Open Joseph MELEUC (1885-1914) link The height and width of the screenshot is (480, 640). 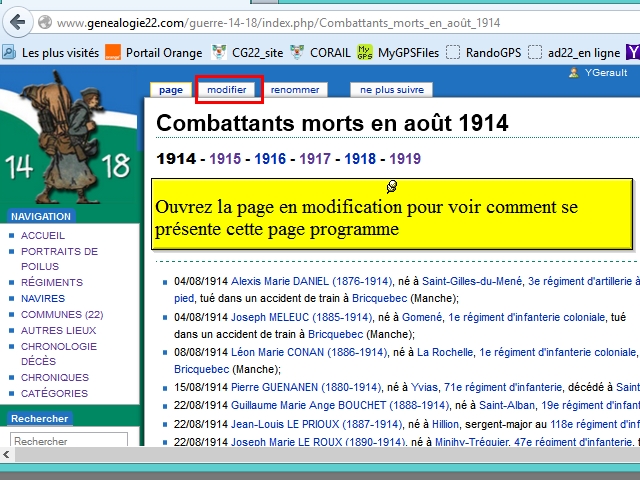pos(302,317)
